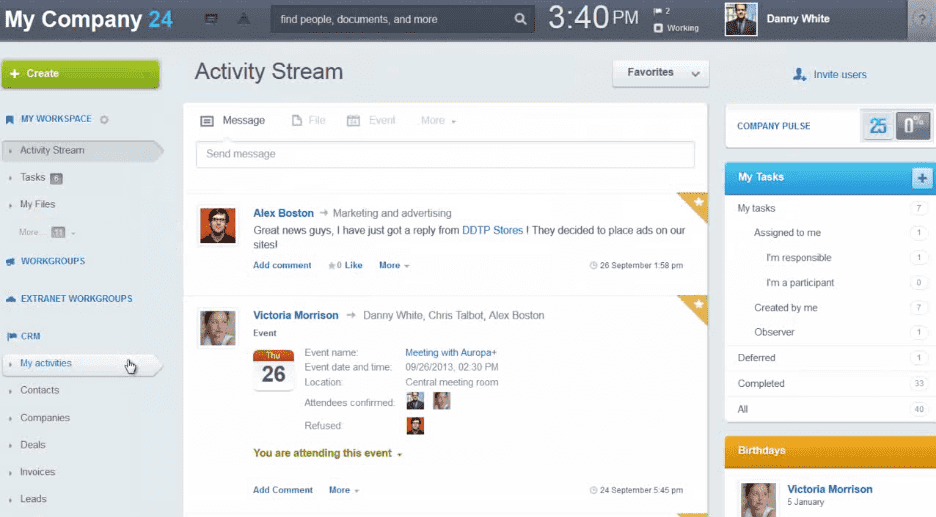The image size is (936, 517).
Task: Click the Invite users person icon
Action: coord(799,74)
